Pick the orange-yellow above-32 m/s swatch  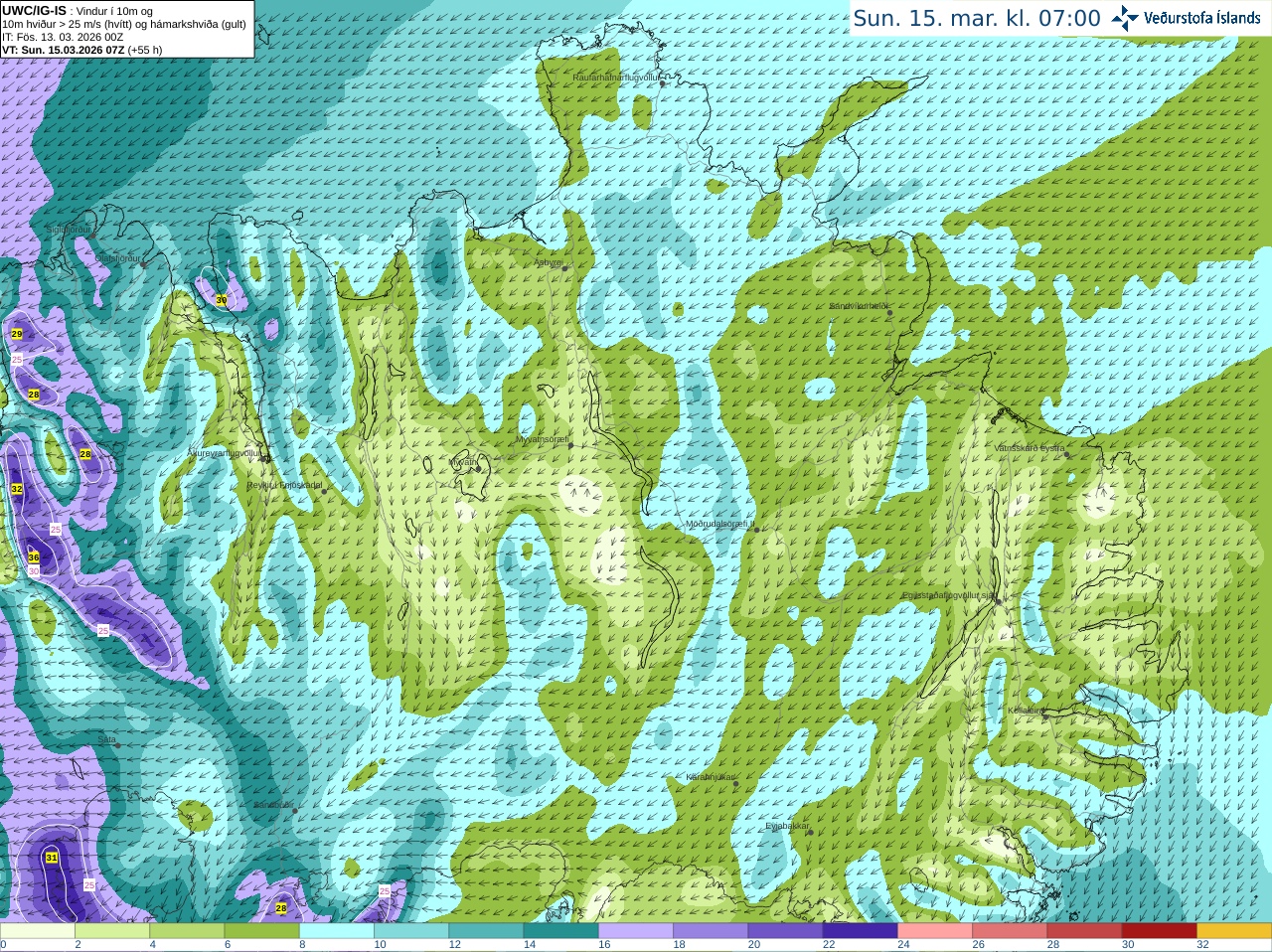(x=1234, y=931)
